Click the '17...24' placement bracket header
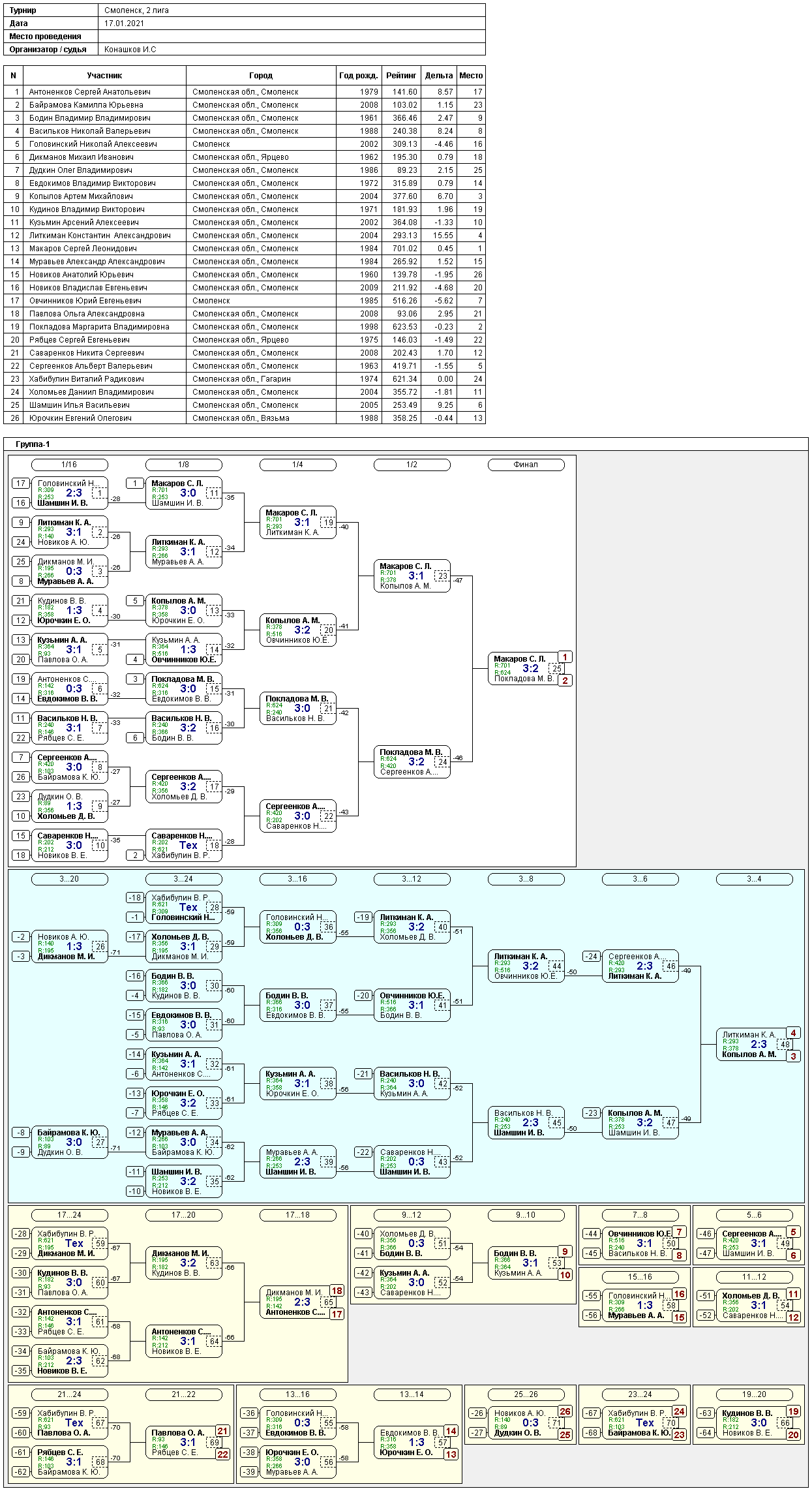The height and width of the screenshot is (1491, 812). coord(69,1215)
